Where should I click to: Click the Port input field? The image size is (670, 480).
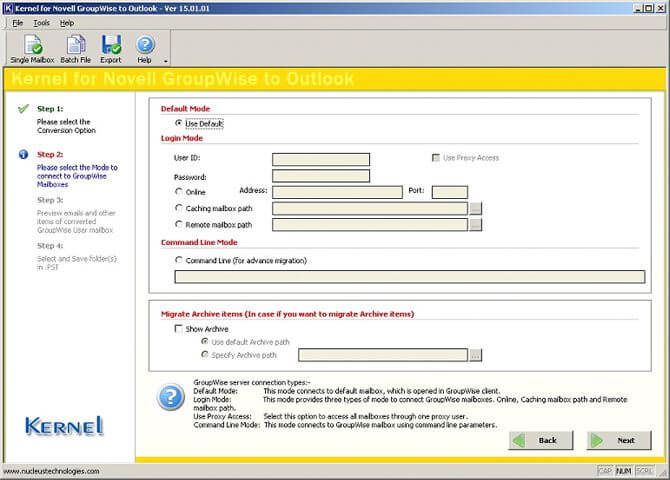click(x=450, y=192)
